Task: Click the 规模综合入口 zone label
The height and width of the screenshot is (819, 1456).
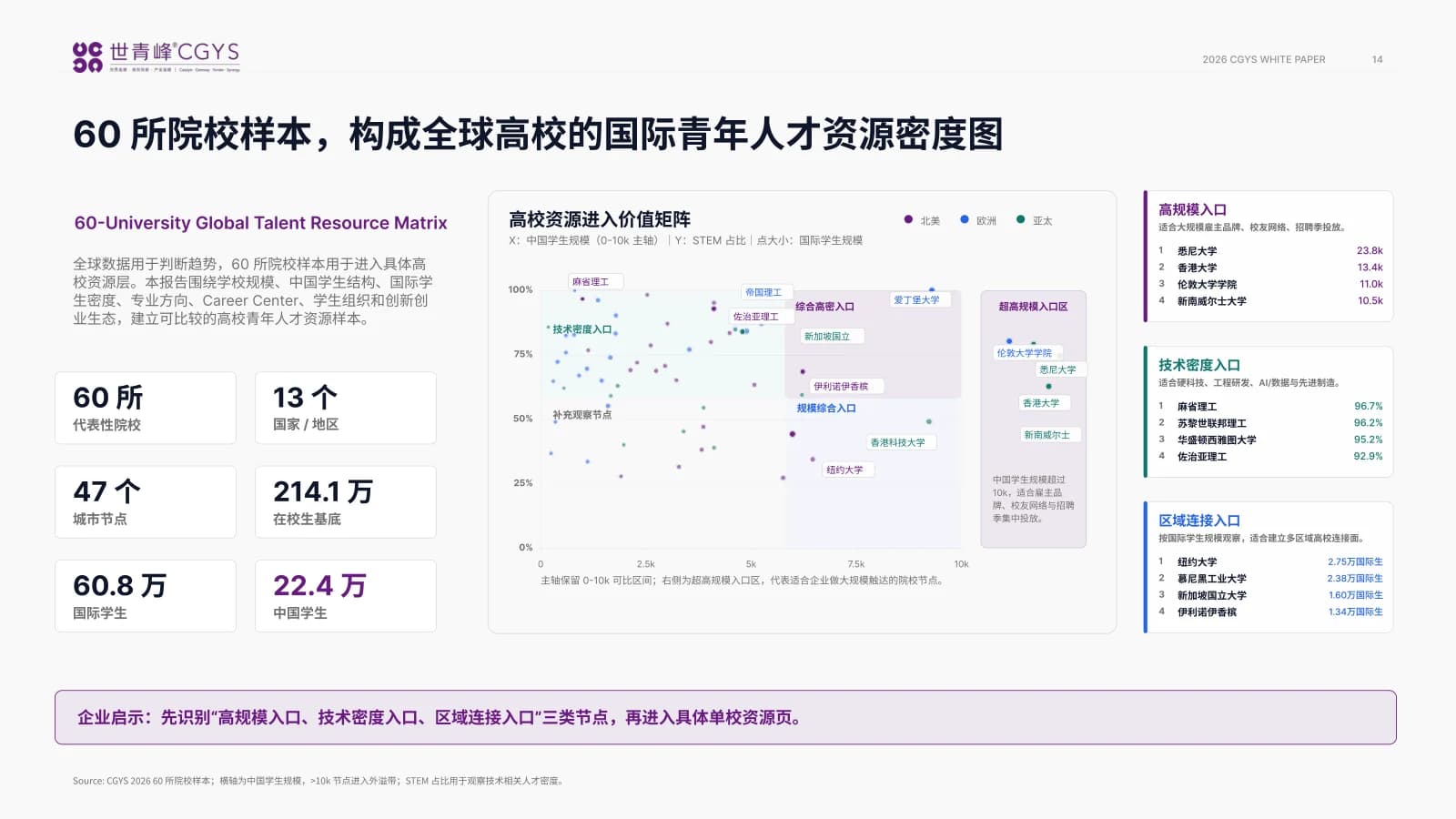Action: pos(826,409)
